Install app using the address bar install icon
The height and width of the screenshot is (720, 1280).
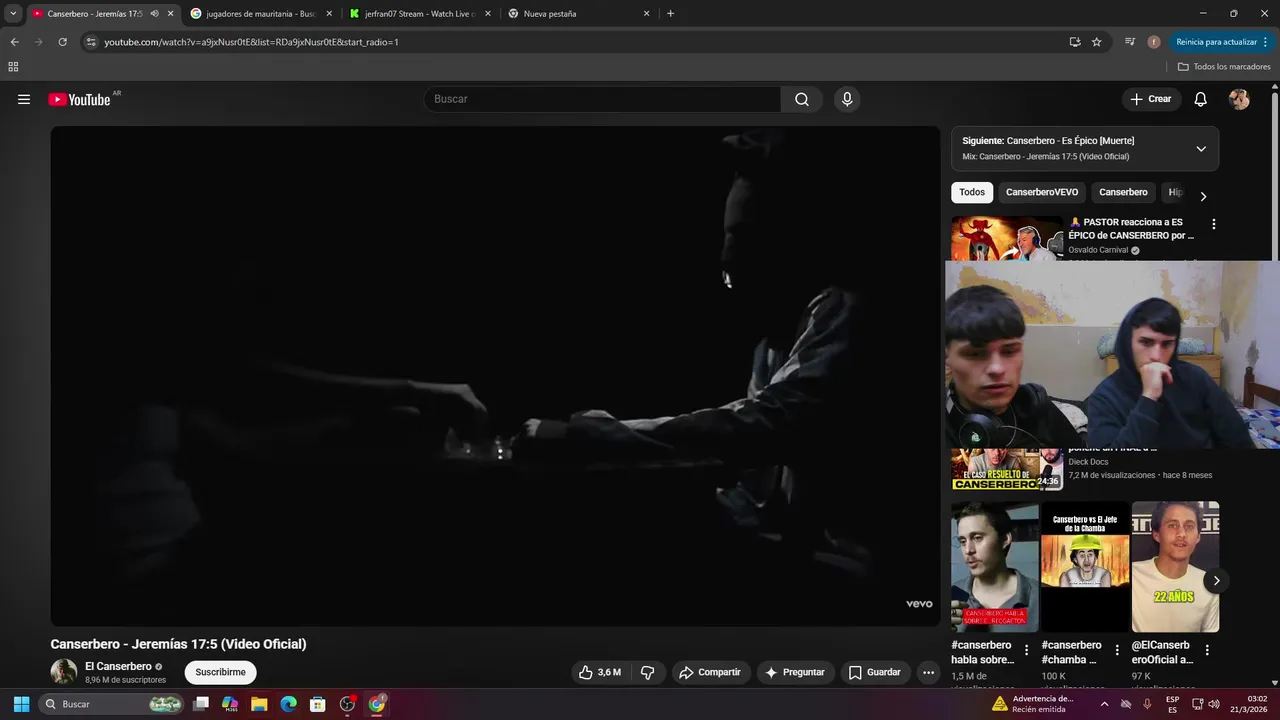[x=1074, y=42]
